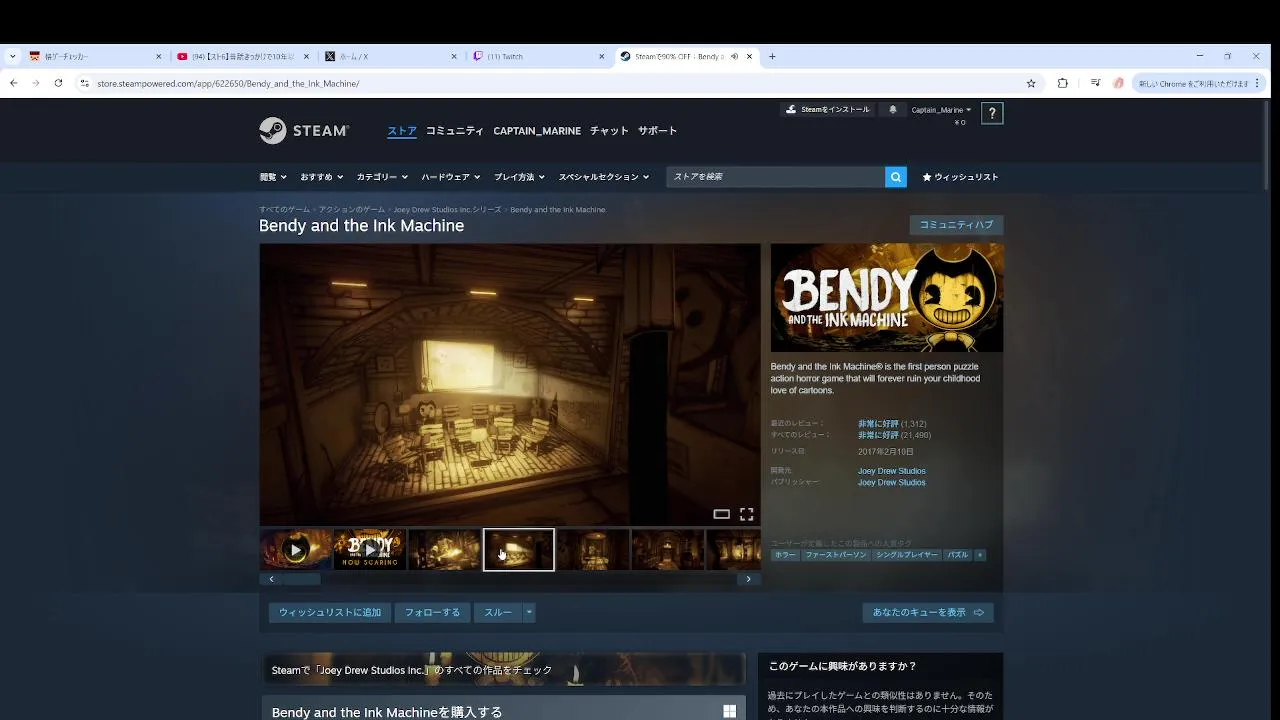Click the すべてのゲーム breadcrumb
Viewport: 1280px width, 720px height.
(x=284, y=210)
